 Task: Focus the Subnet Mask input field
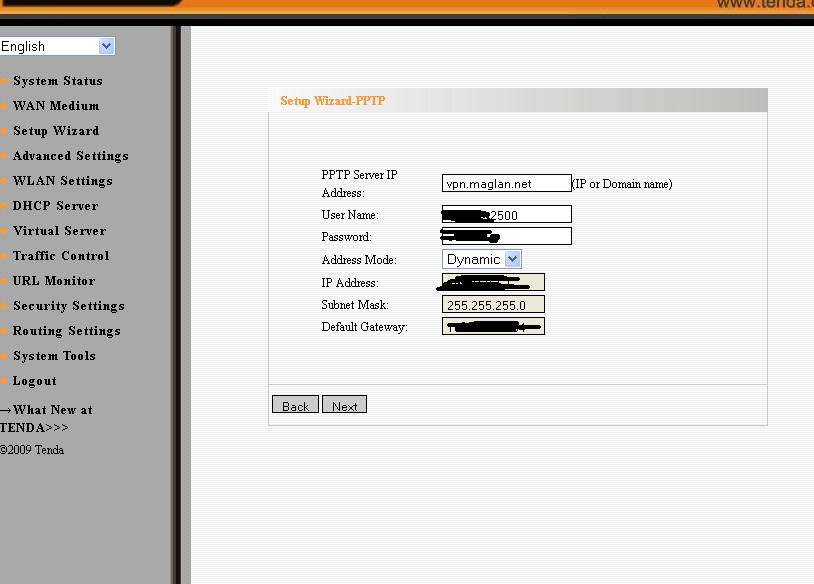click(x=492, y=305)
